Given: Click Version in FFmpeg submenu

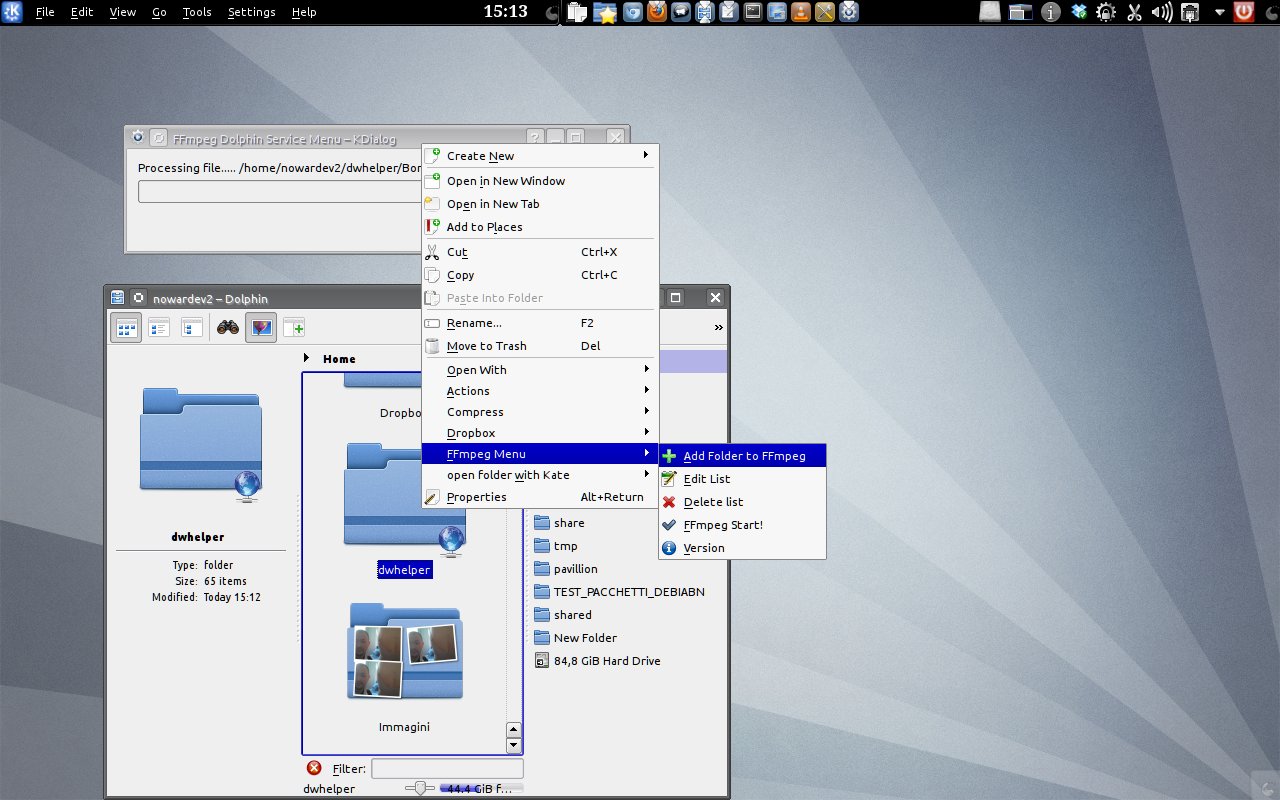Looking at the screenshot, I should point(742,548).
